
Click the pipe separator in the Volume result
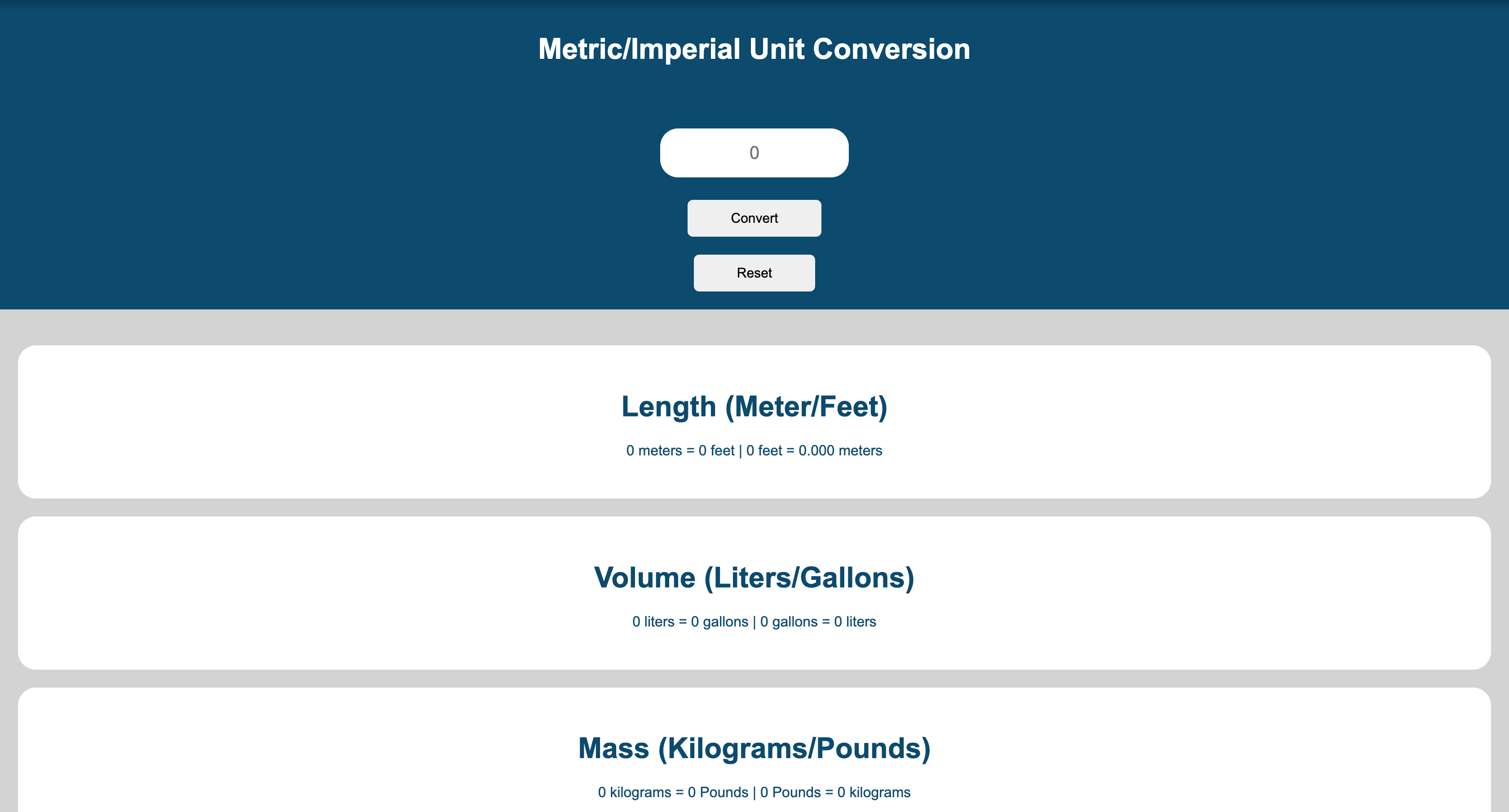[x=754, y=622]
